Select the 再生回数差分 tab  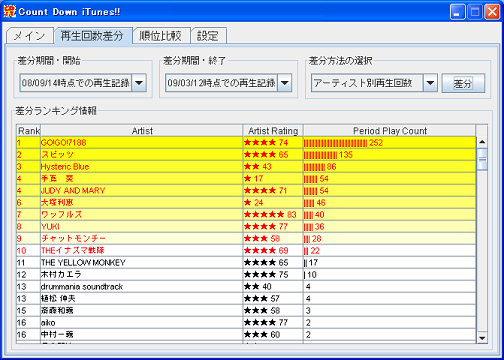[93, 36]
